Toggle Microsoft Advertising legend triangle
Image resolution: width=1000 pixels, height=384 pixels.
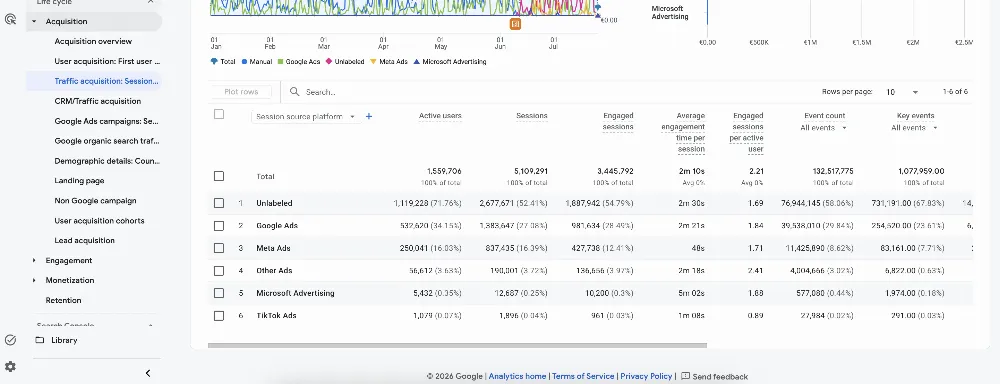tap(416, 62)
